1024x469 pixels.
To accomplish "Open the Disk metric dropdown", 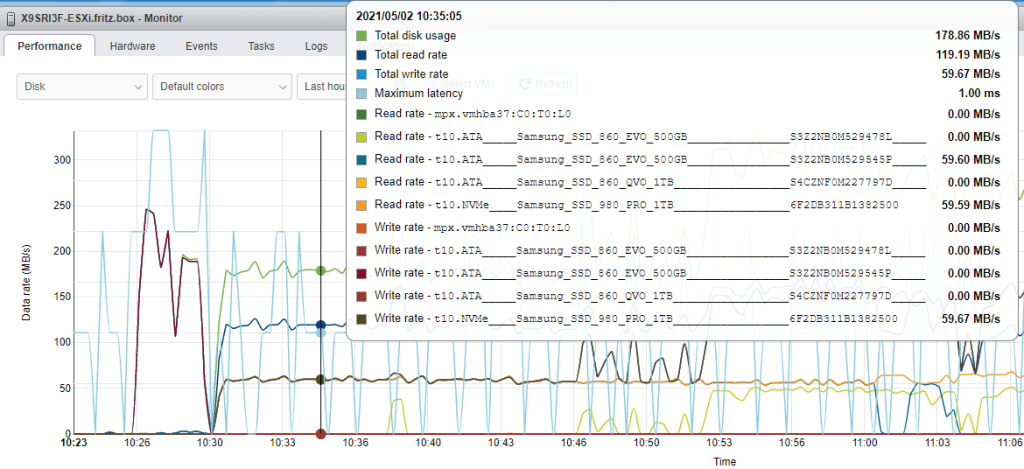I will pos(82,86).
